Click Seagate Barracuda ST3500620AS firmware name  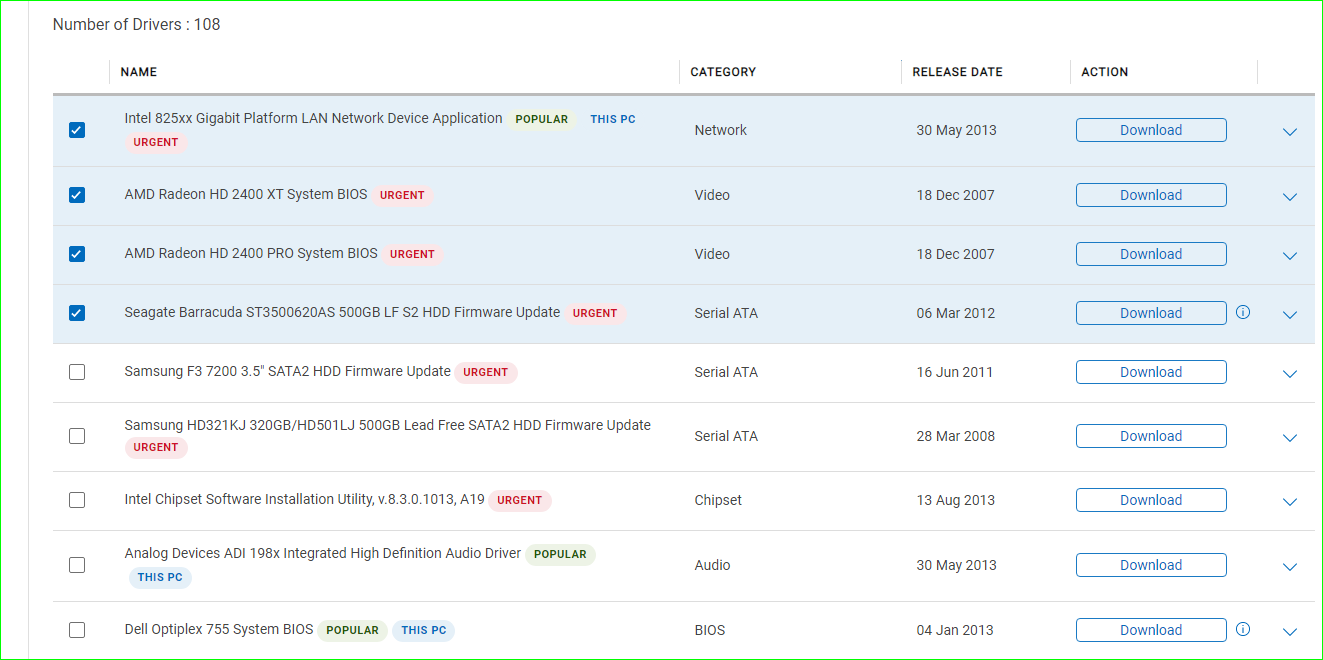[342, 312]
